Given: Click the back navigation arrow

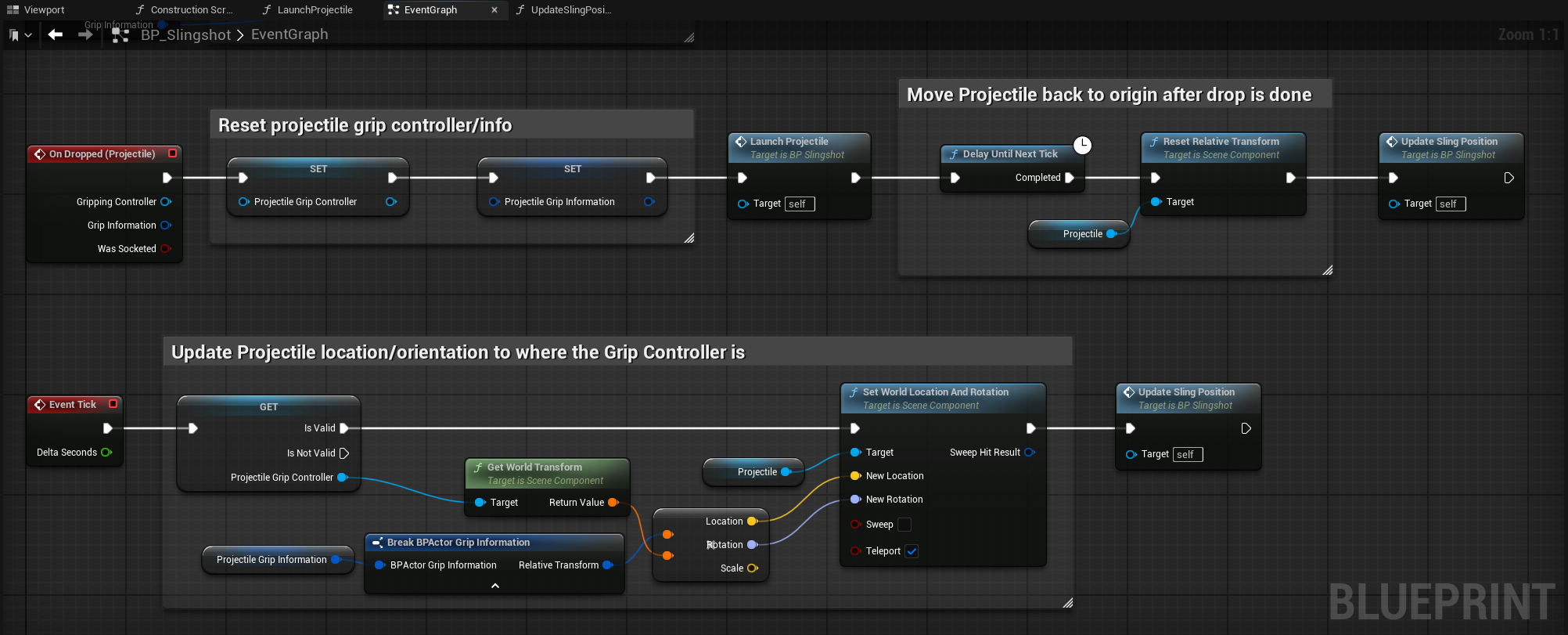Looking at the screenshot, I should [x=55, y=34].
